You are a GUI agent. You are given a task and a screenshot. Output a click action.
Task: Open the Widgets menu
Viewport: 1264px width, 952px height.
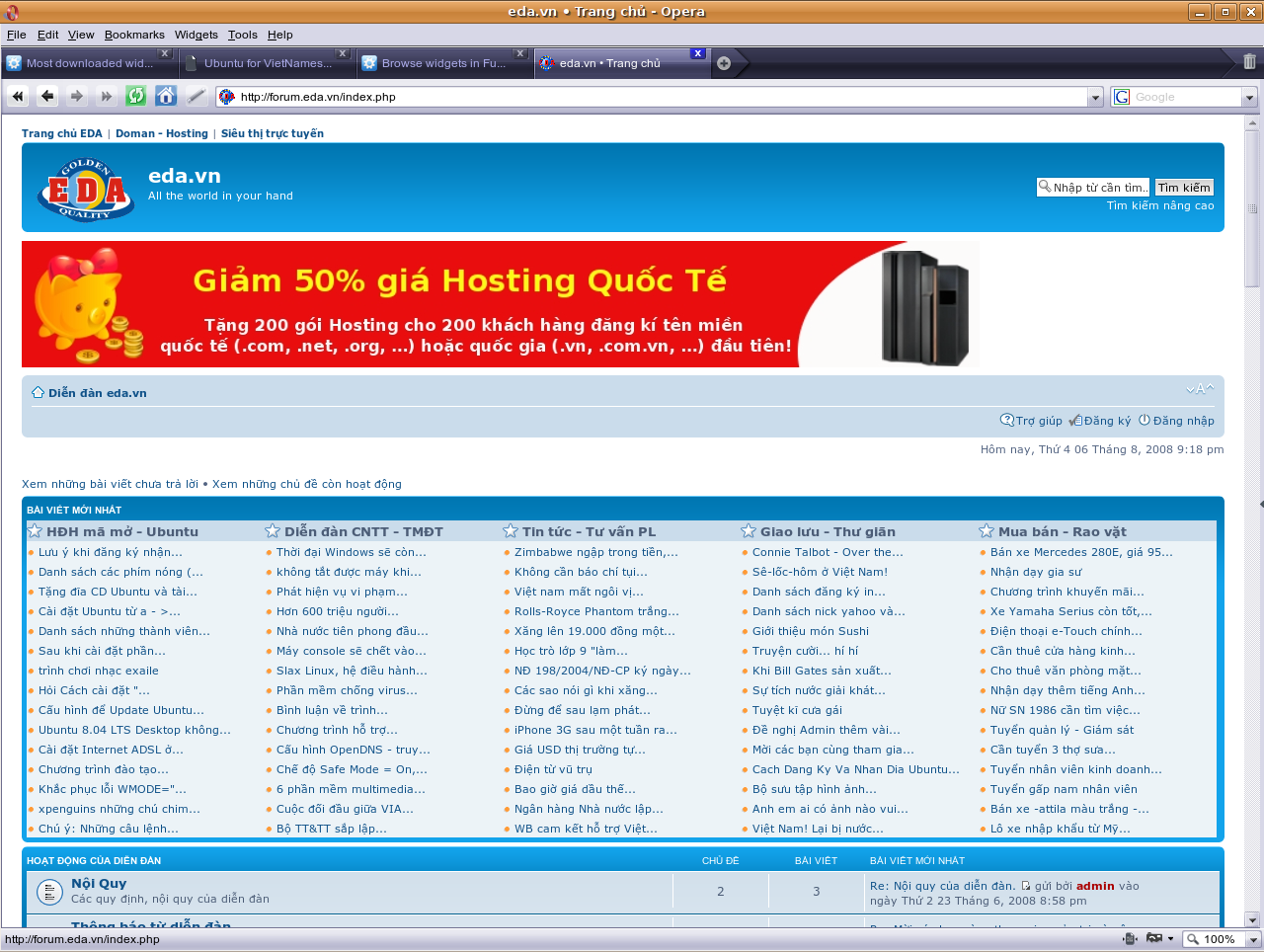pos(197,35)
